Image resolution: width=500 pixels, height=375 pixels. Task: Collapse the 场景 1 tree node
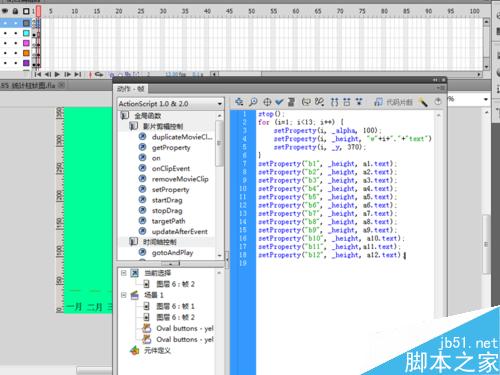124,295
